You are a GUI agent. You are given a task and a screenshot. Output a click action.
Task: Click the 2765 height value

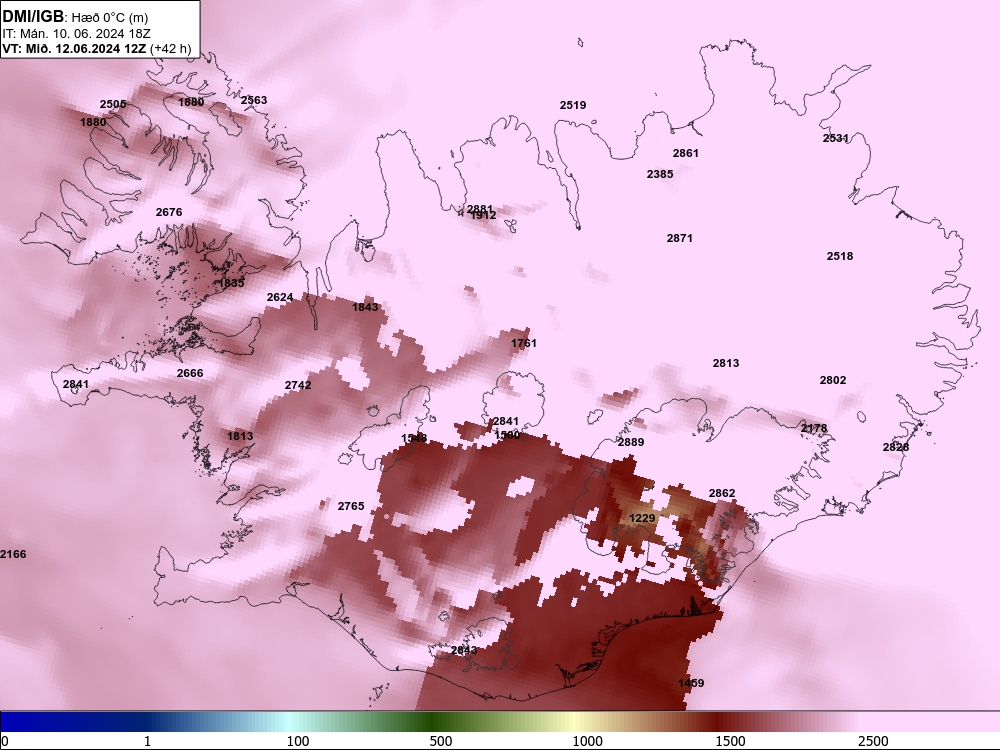(351, 506)
